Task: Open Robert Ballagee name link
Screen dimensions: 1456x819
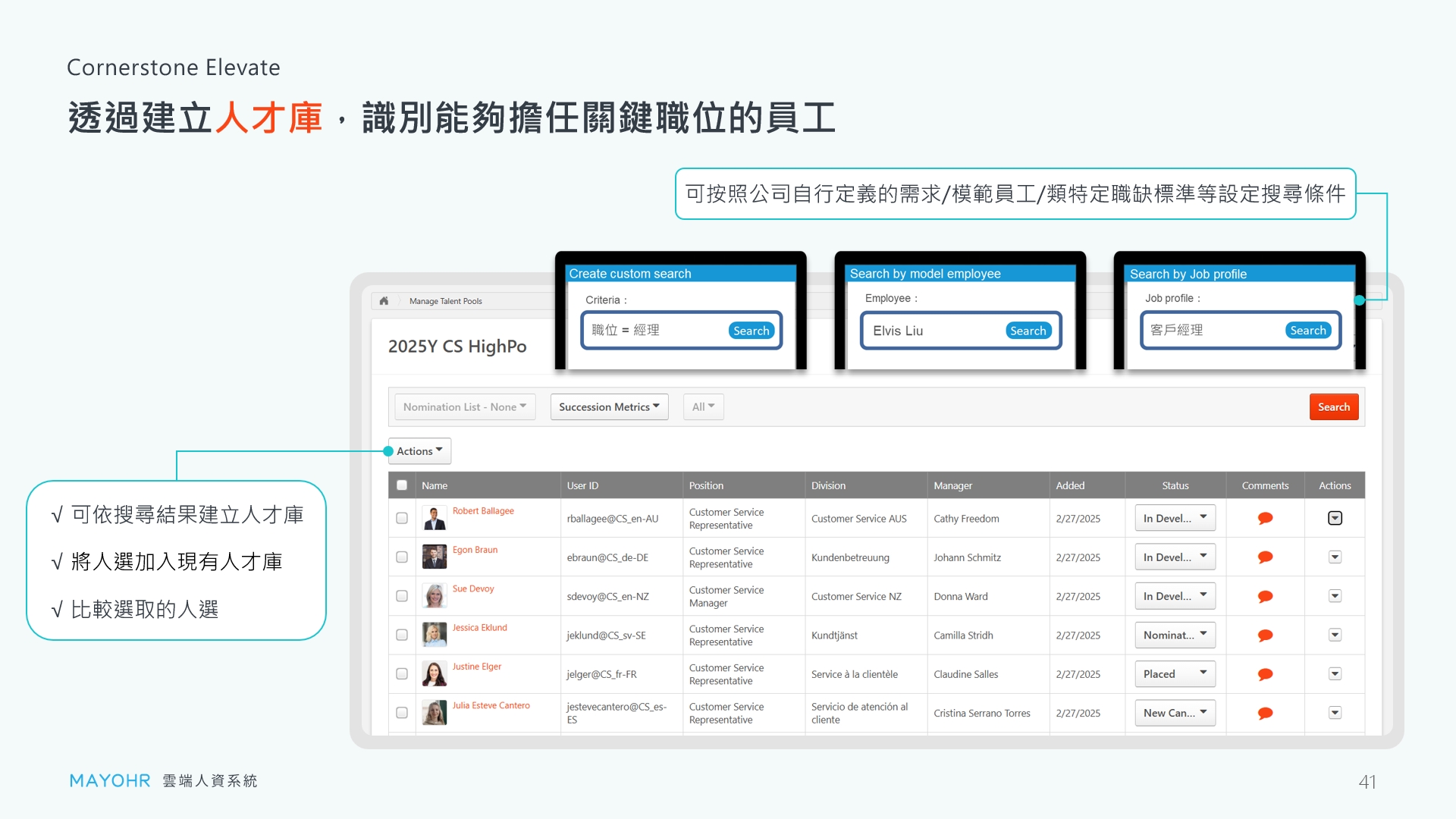Action: coord(483,511)
